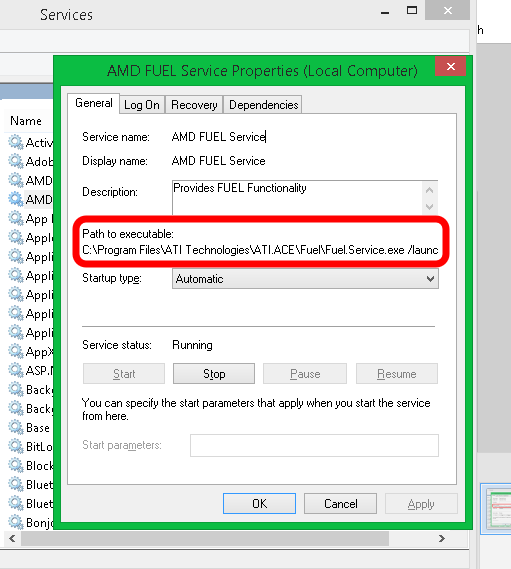Click the Name column header

26,121
